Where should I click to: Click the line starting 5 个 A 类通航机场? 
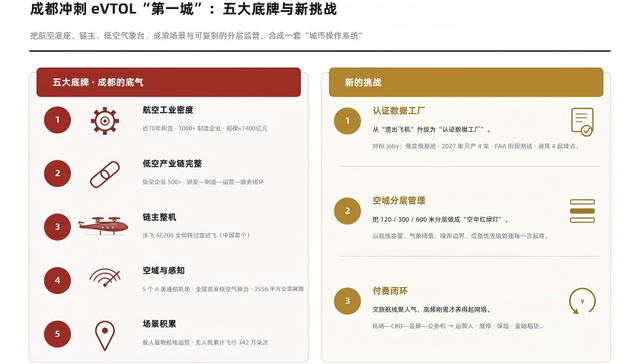click(223, 289)
